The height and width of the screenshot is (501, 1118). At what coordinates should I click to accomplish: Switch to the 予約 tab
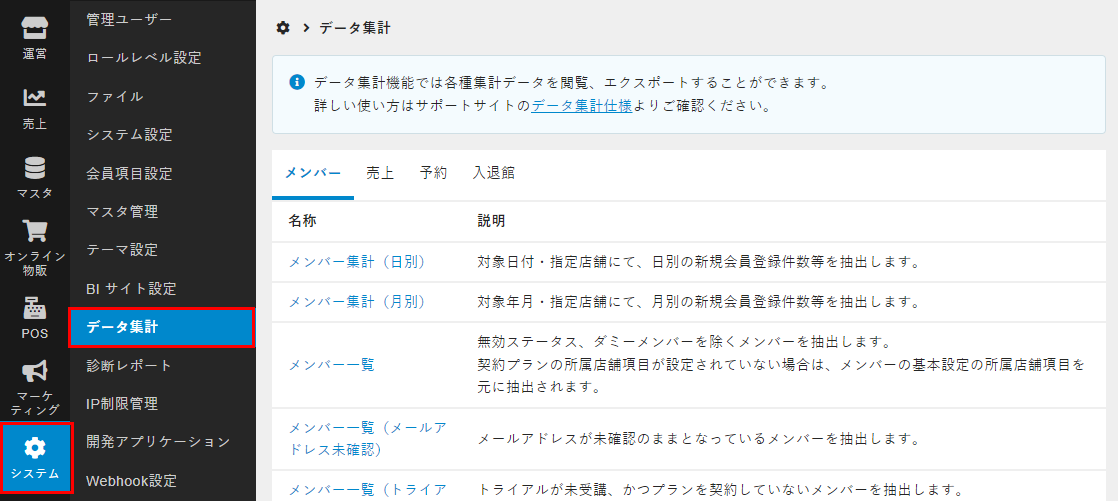tap(433, 173)
